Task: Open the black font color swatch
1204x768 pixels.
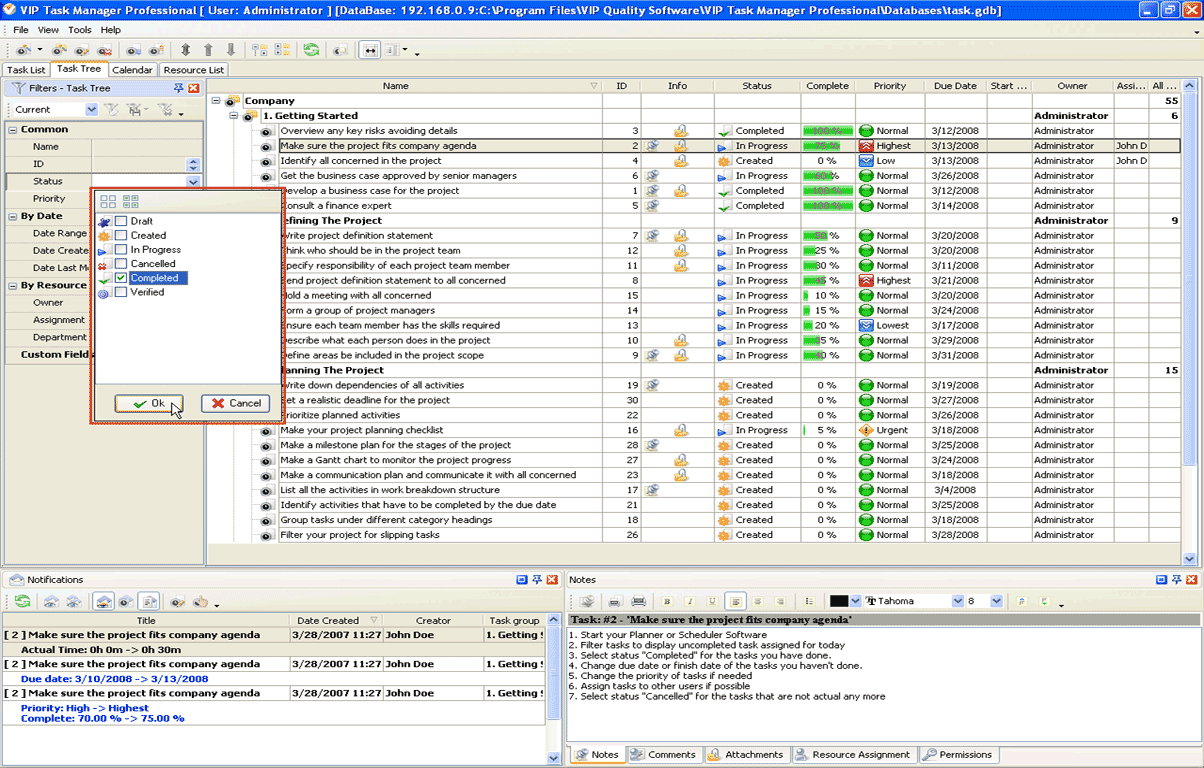Action: (839, 601)
